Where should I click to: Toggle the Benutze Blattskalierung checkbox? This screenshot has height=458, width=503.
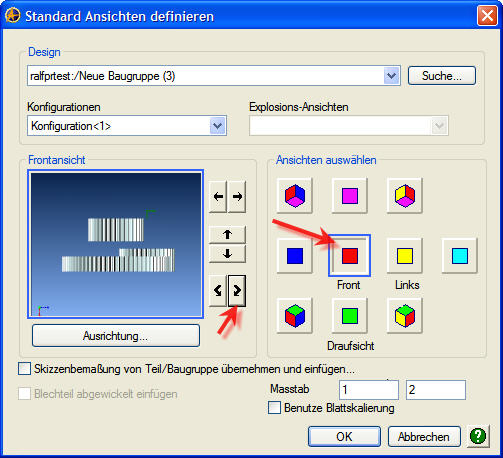click(x=274, y=408)
